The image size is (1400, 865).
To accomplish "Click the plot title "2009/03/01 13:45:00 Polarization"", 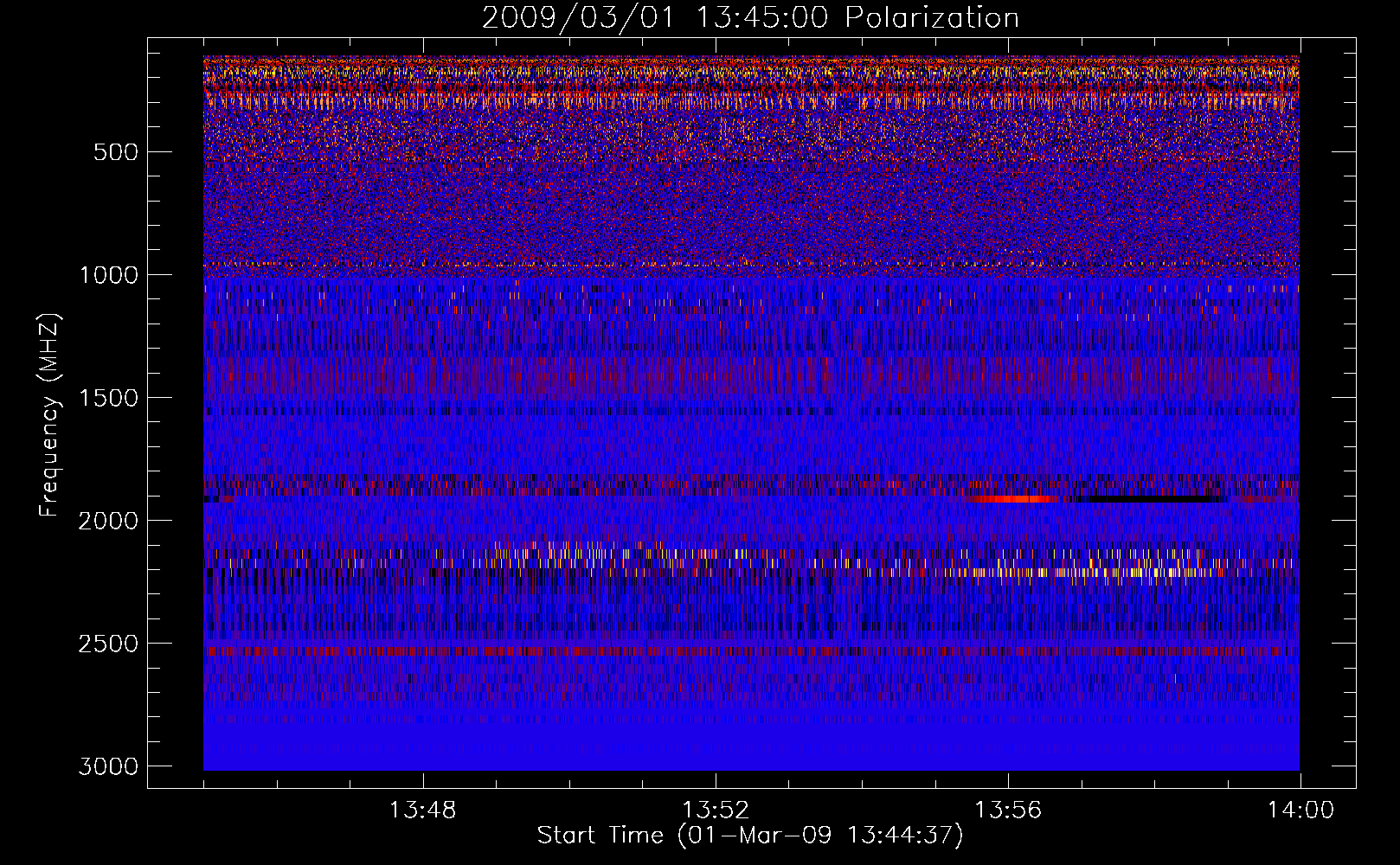I will pos(750,18).
